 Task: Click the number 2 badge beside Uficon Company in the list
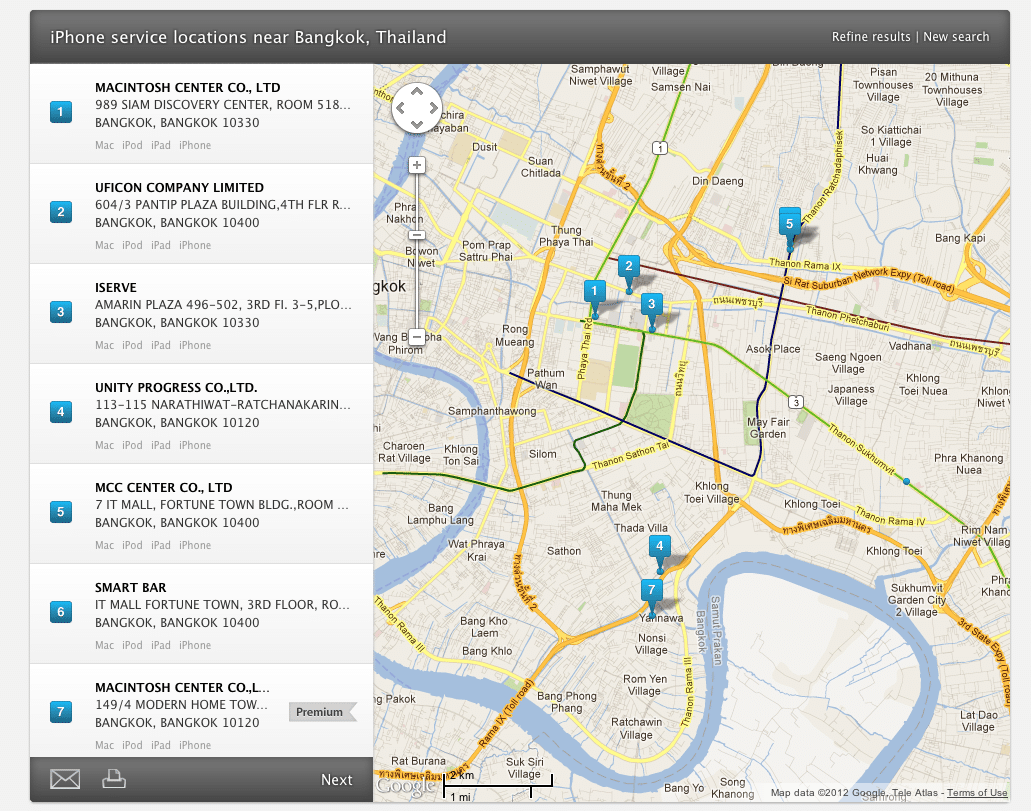pyautogui.click(x=60, y=212)
